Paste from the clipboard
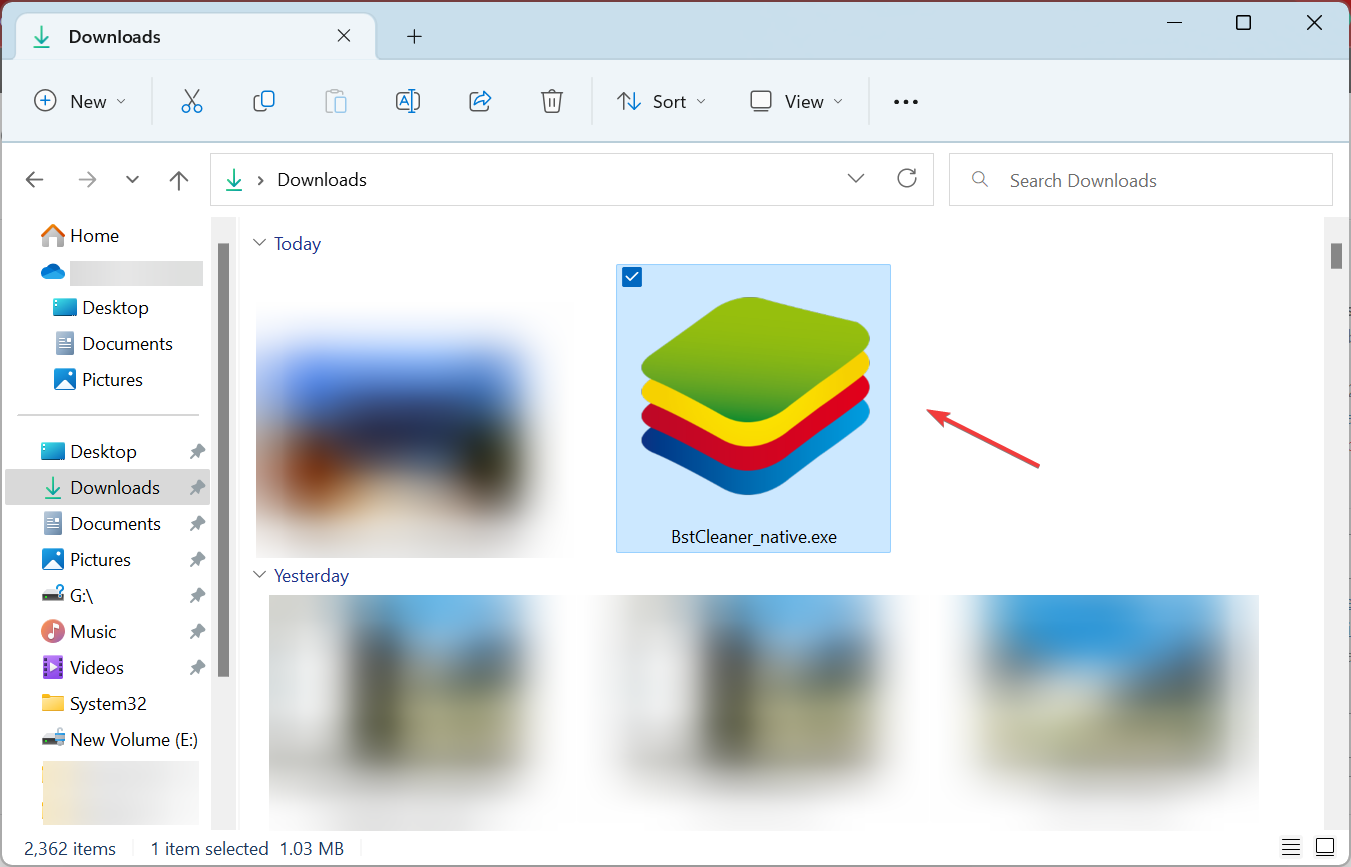This screenshot has width=1351, height=867. pyautogui.click(x=335, y=101)
